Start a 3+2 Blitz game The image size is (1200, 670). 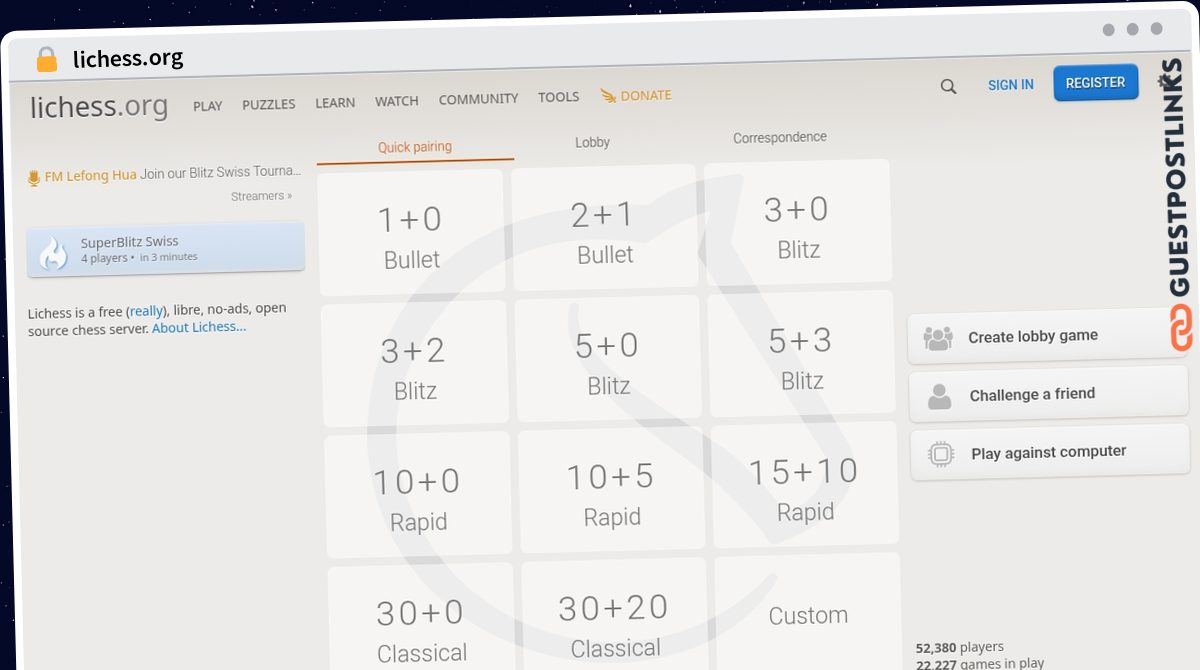pyautogui.click(x=415, y=364)
